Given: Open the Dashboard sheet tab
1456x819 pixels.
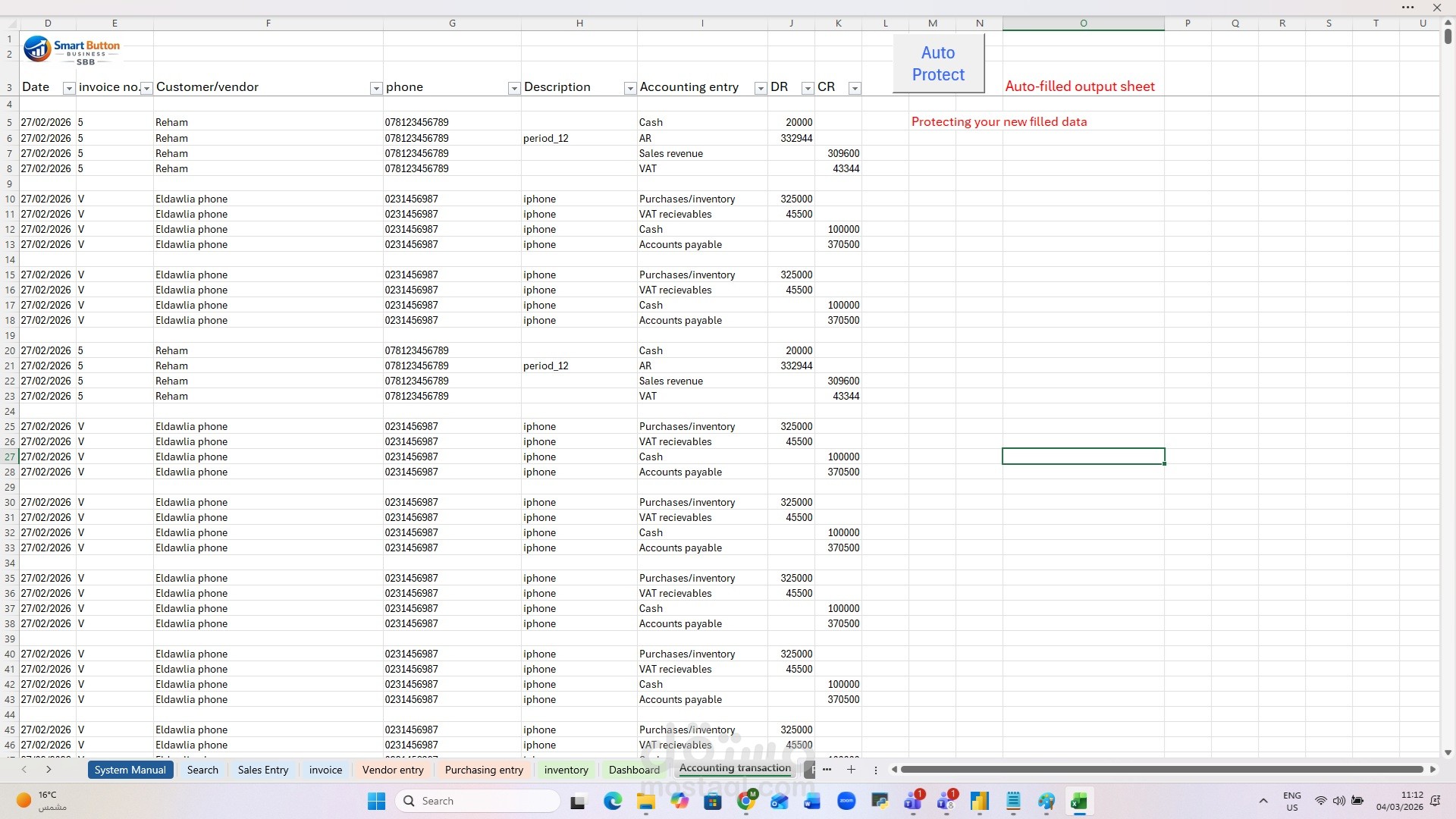Looking at the screenshot, I should [634, 770].
